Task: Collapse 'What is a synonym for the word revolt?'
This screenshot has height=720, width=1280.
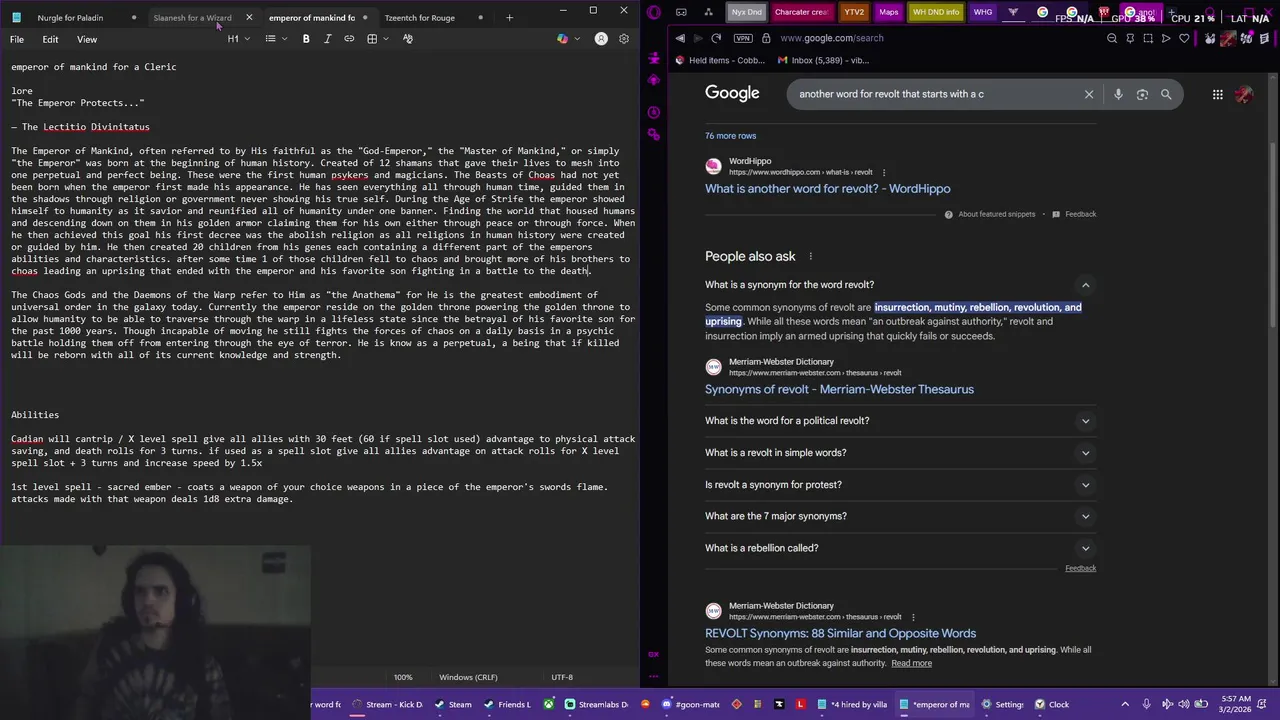Action: [x=1085, y=285]
